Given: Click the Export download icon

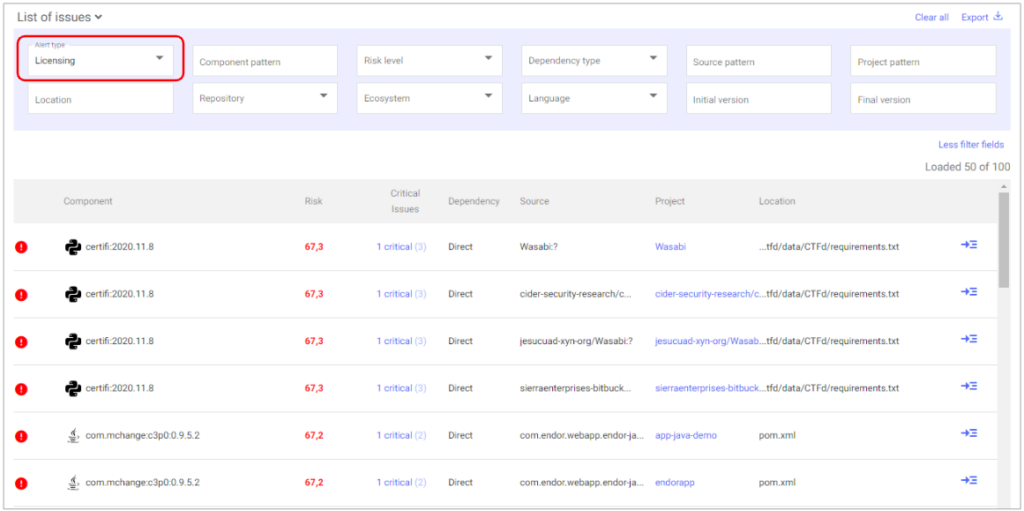Looking at the screenshot, I should tap(997, 17).
